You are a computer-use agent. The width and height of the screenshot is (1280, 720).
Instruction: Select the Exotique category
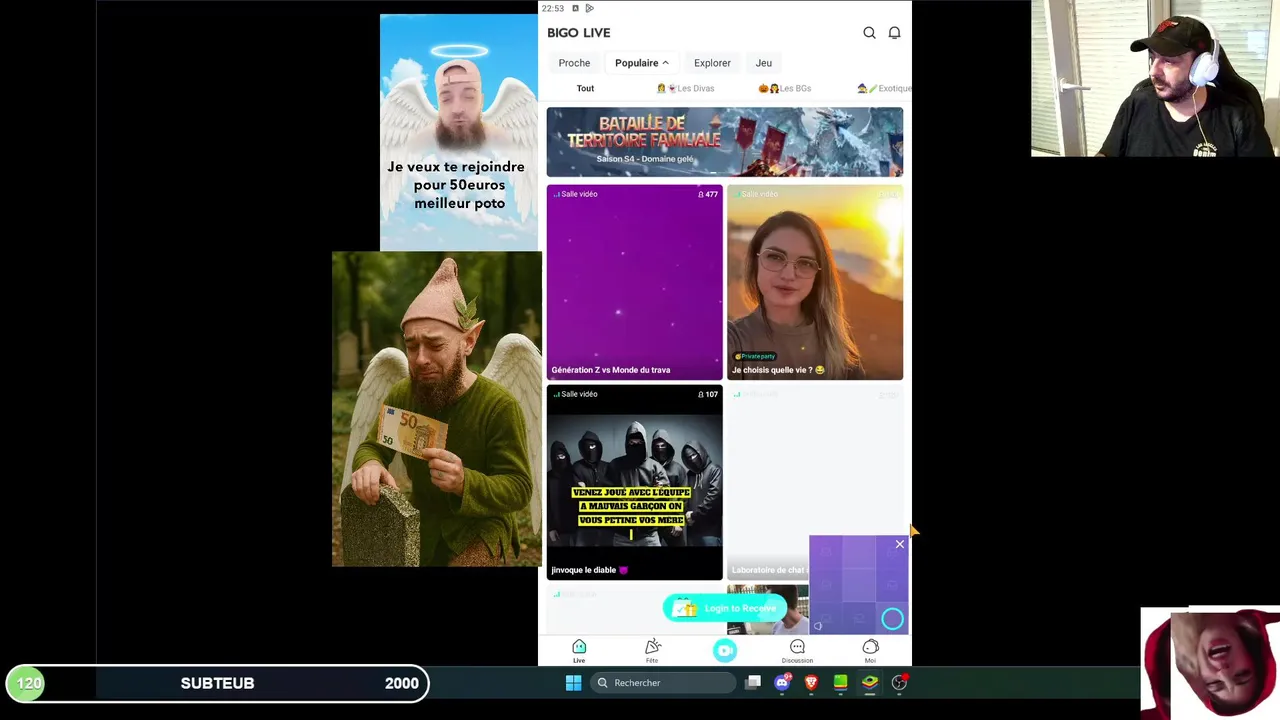coord(885,88)
